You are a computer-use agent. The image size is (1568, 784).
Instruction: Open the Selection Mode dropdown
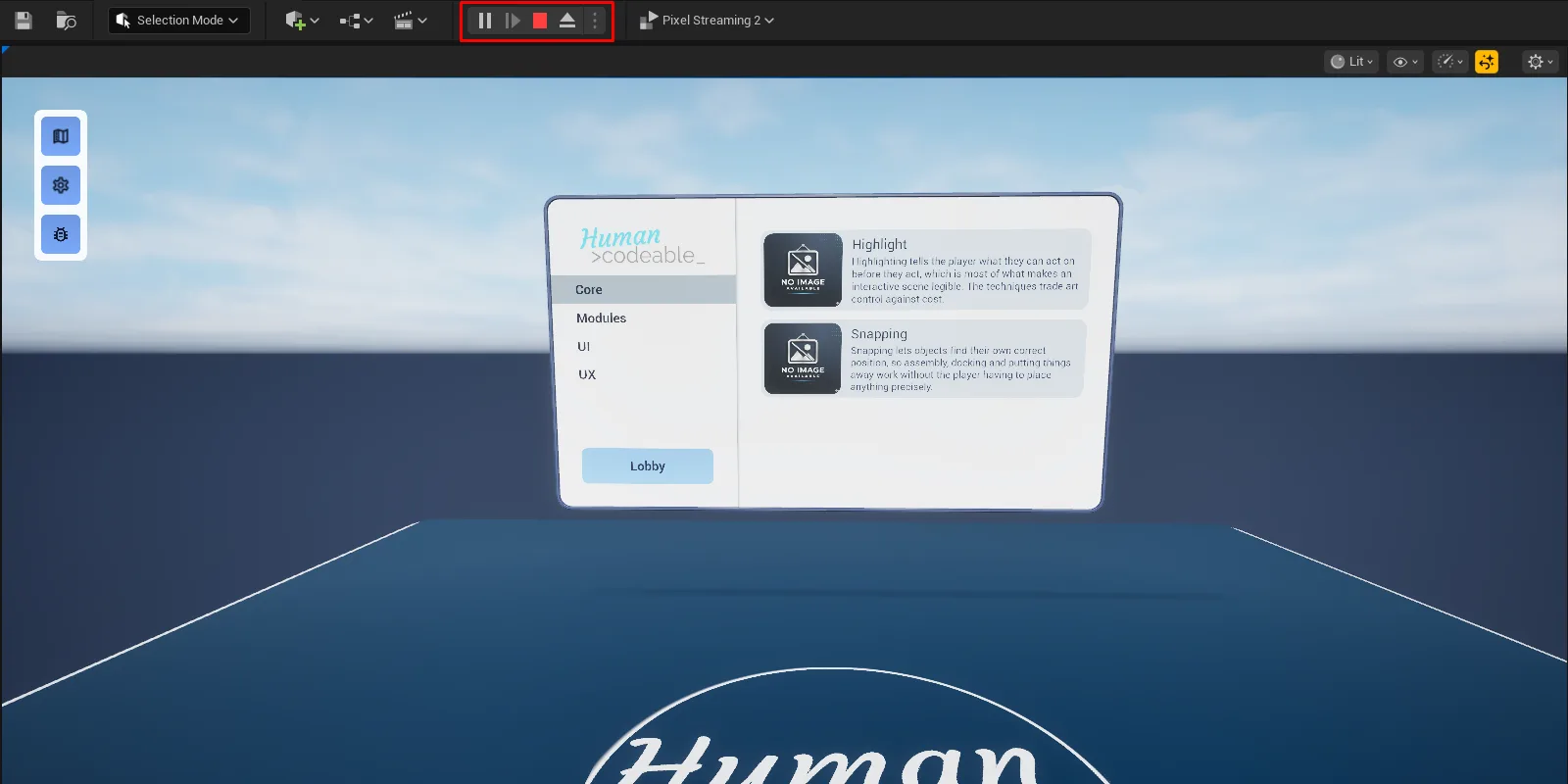(x=178, y=21)
